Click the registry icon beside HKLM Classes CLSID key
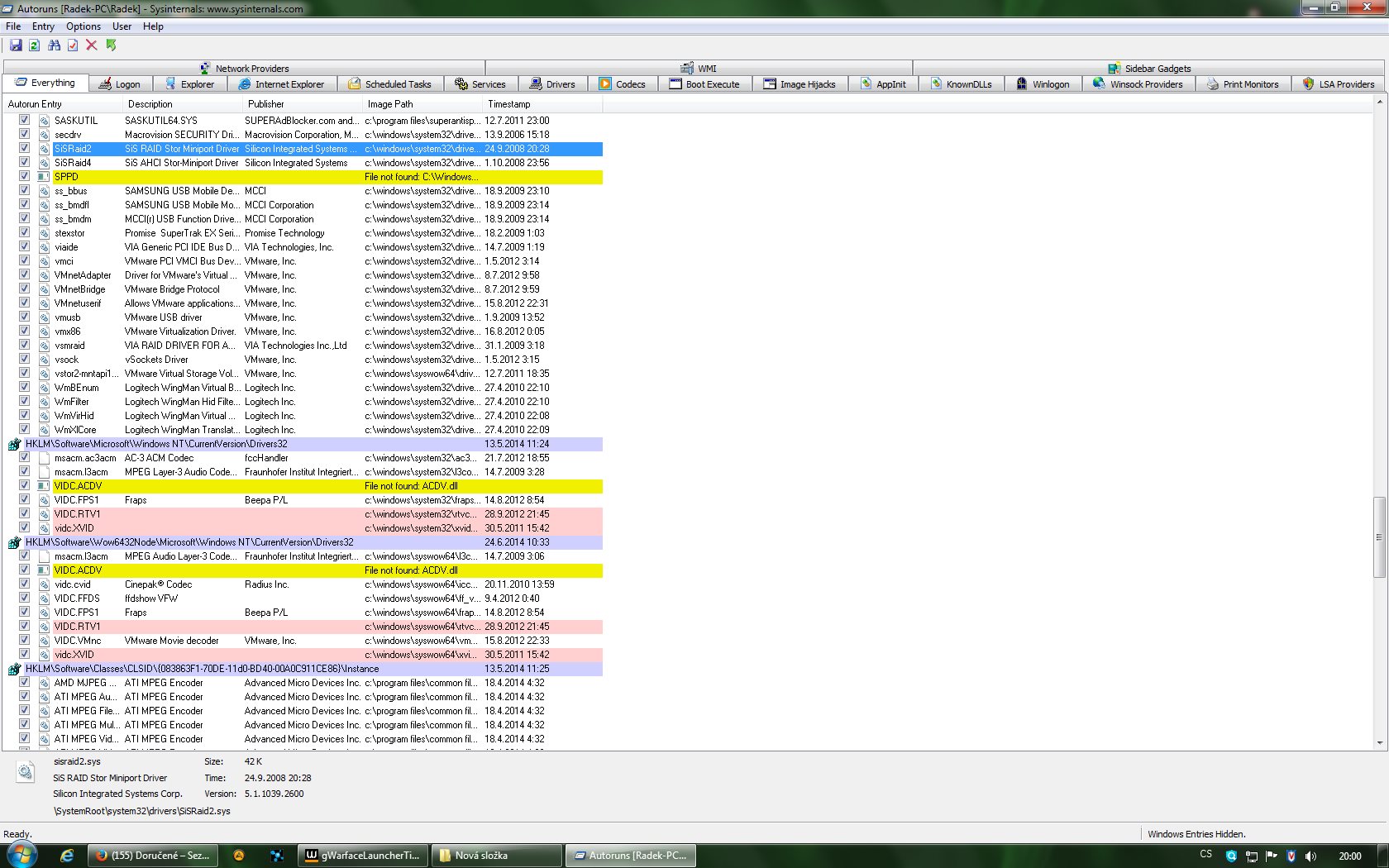 tap(14, 670)
